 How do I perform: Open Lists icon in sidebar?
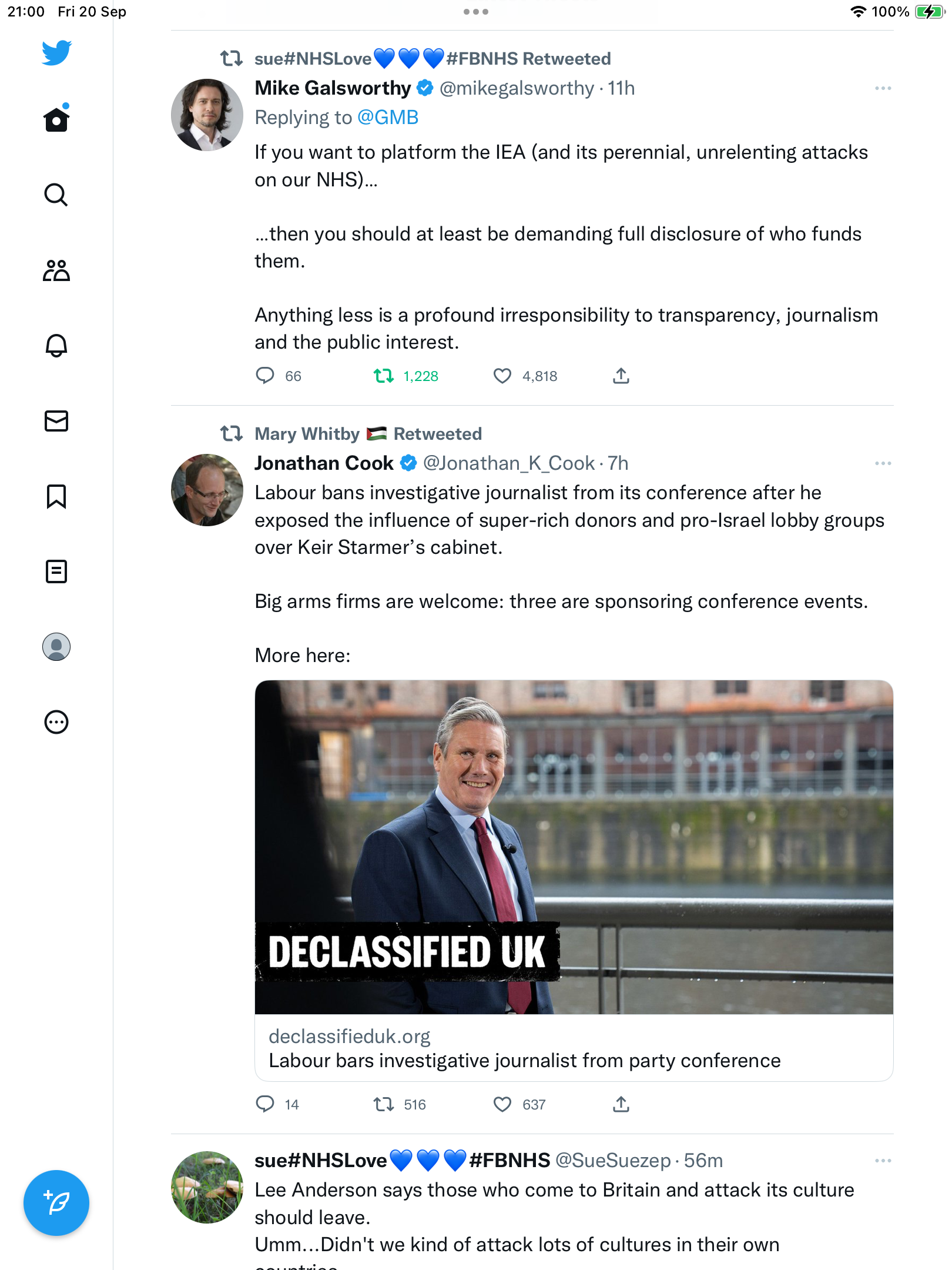tap(56, 571)
